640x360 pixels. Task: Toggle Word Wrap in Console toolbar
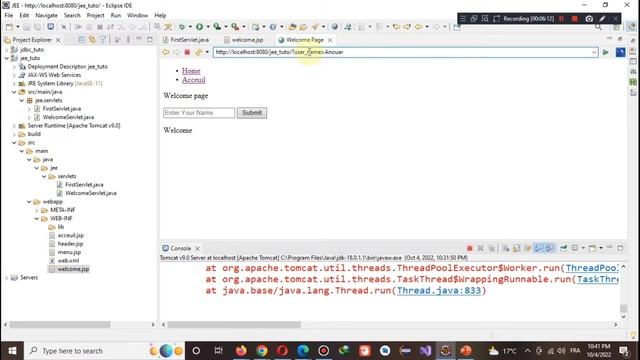coord(527,248)
